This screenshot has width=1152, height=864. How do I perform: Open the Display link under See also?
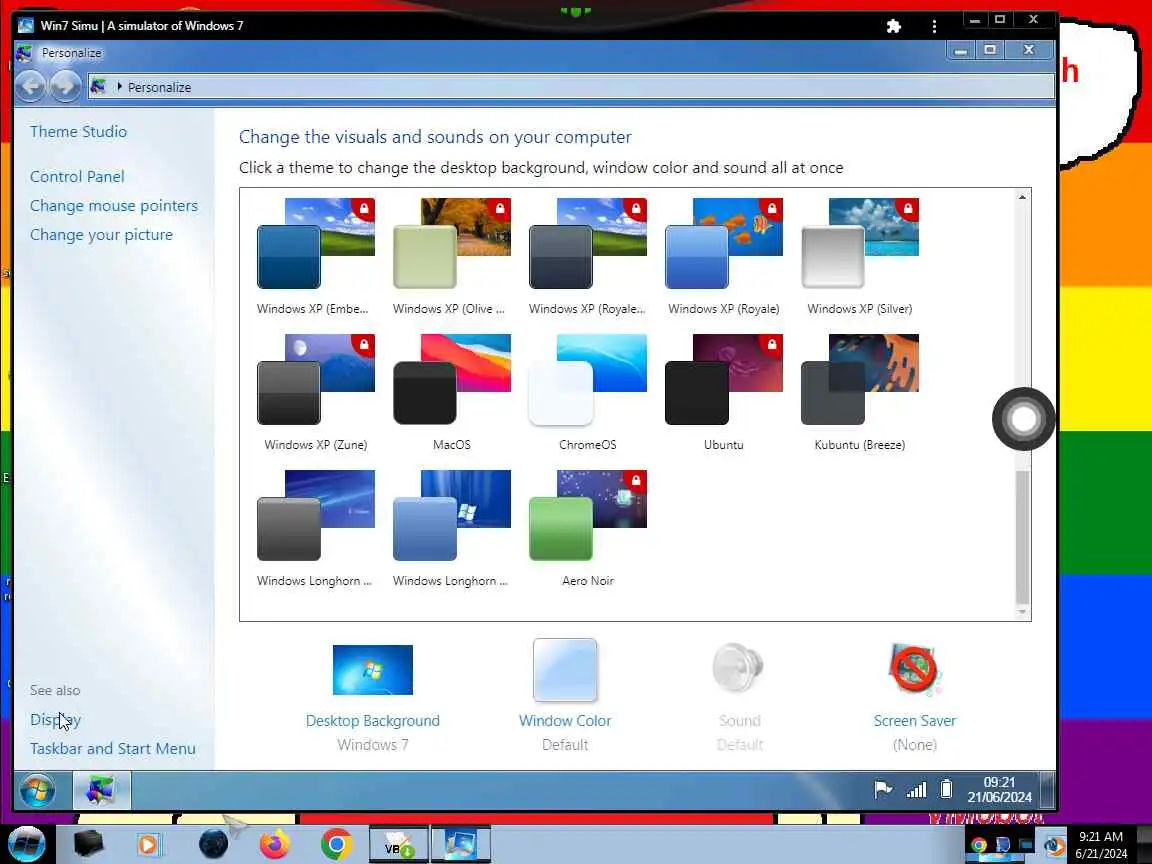pyautogui.click(x=55, y=720)
